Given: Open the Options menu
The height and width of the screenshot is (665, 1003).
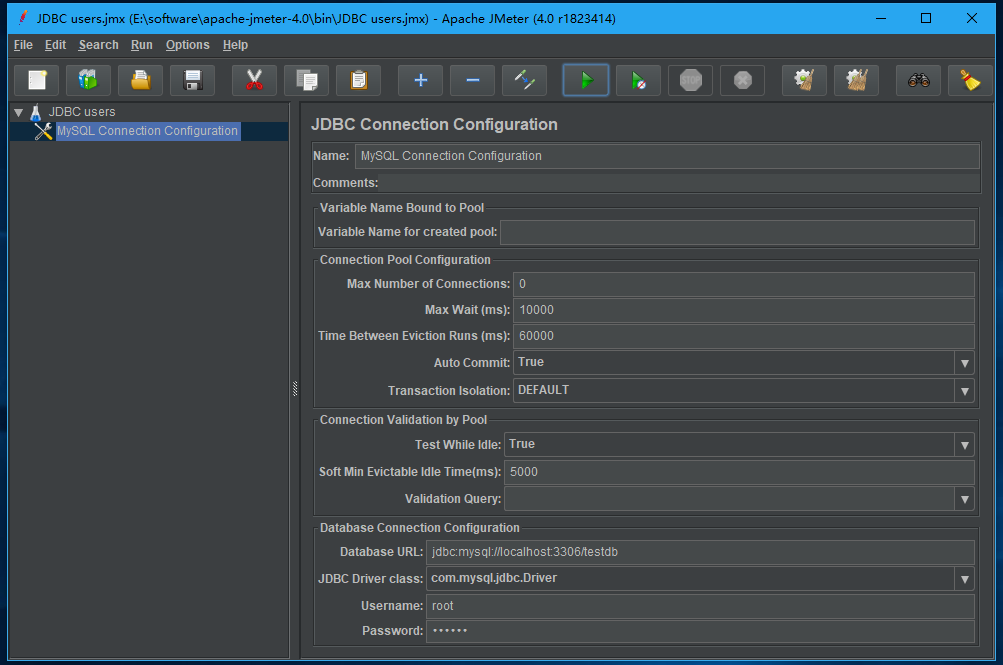Looking at the screenshot, I should (x=187, y=45).
